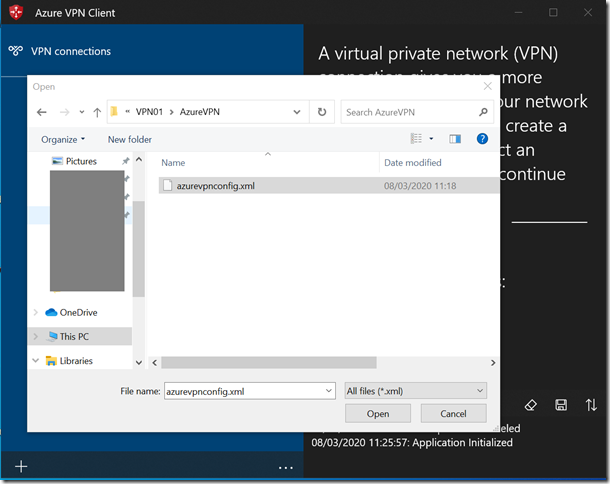Unpin the Pictures quick access pin
This screenshot has height=484, width=610.
[125, 161]
